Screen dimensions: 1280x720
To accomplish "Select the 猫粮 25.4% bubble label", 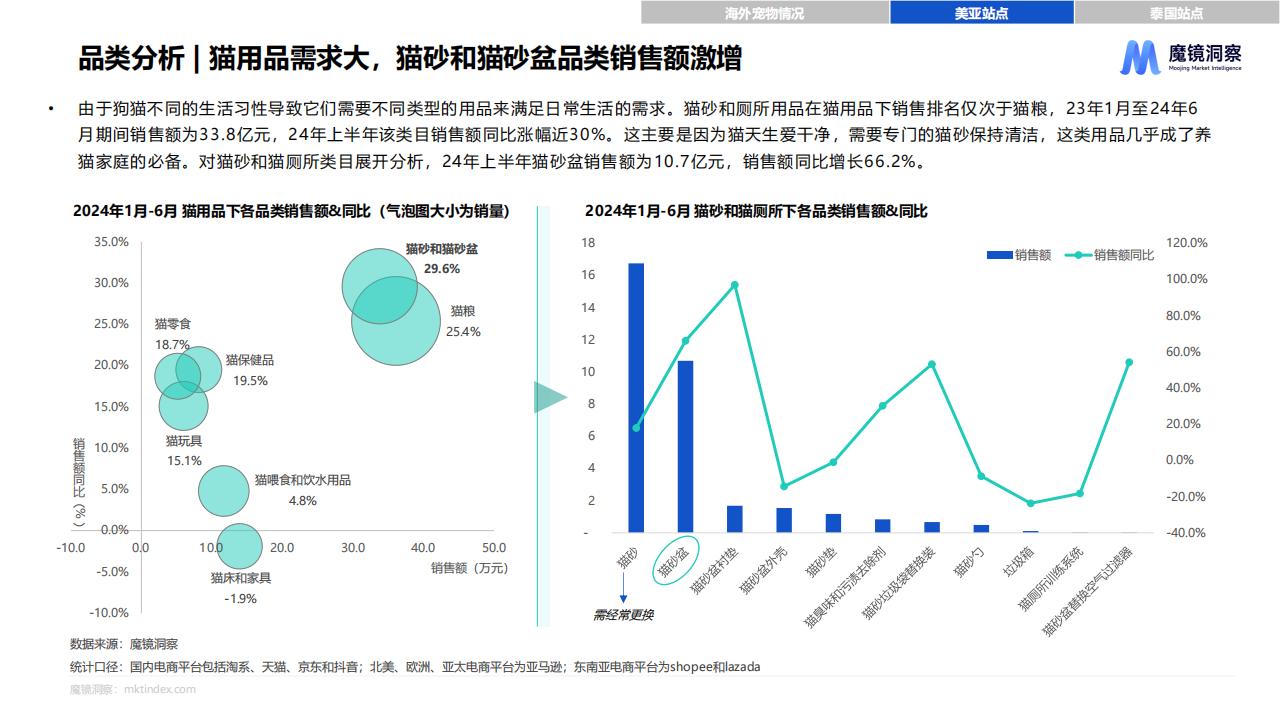I will tap(462, 321).
